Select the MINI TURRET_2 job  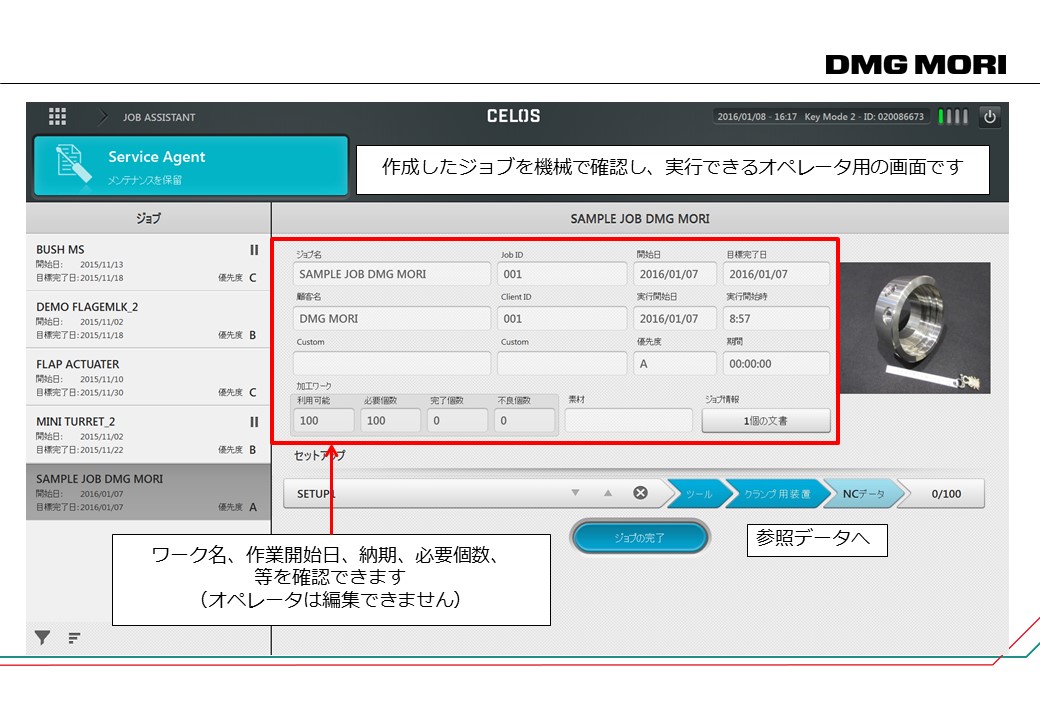(148, 435)
